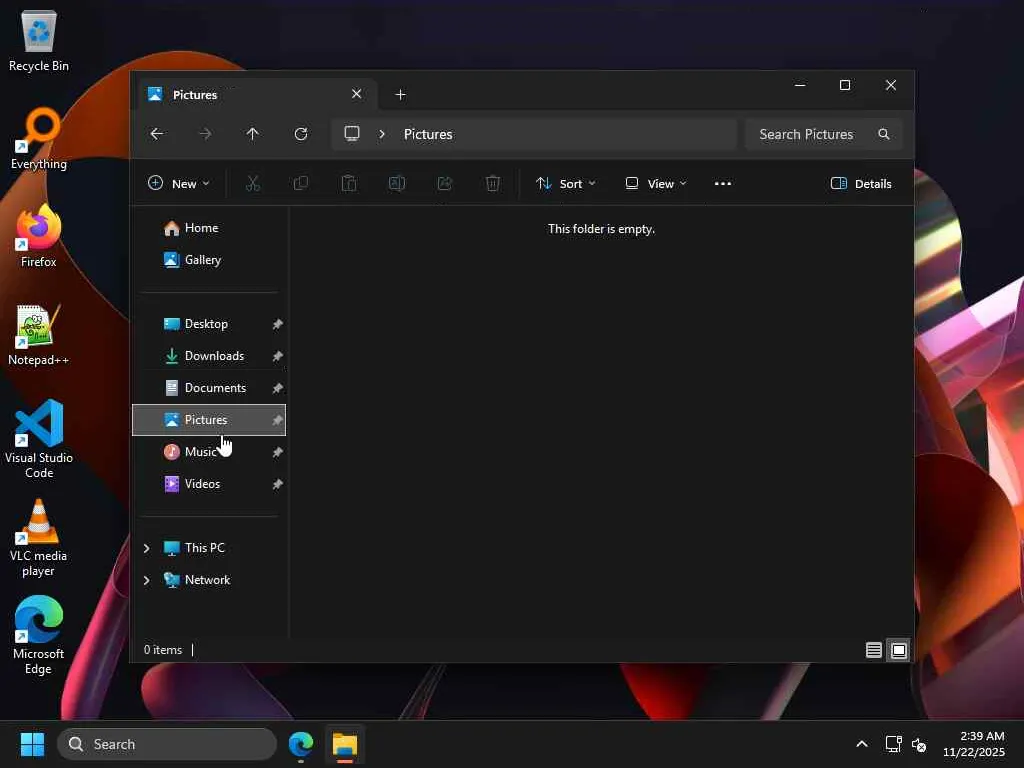Toggle the Details pane button
The width and height of the screenshot is (1024, 768).
[861, 184]
